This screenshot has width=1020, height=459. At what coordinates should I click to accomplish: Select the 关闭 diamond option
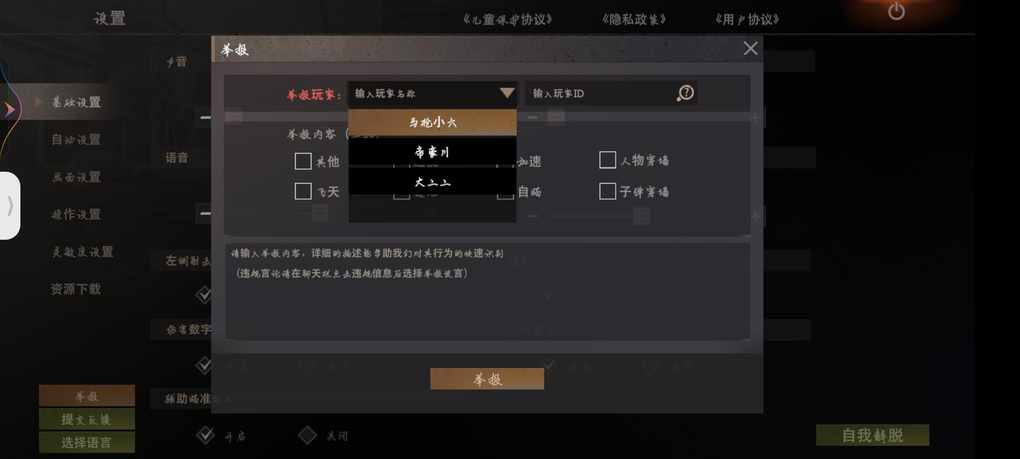[307, 435]
